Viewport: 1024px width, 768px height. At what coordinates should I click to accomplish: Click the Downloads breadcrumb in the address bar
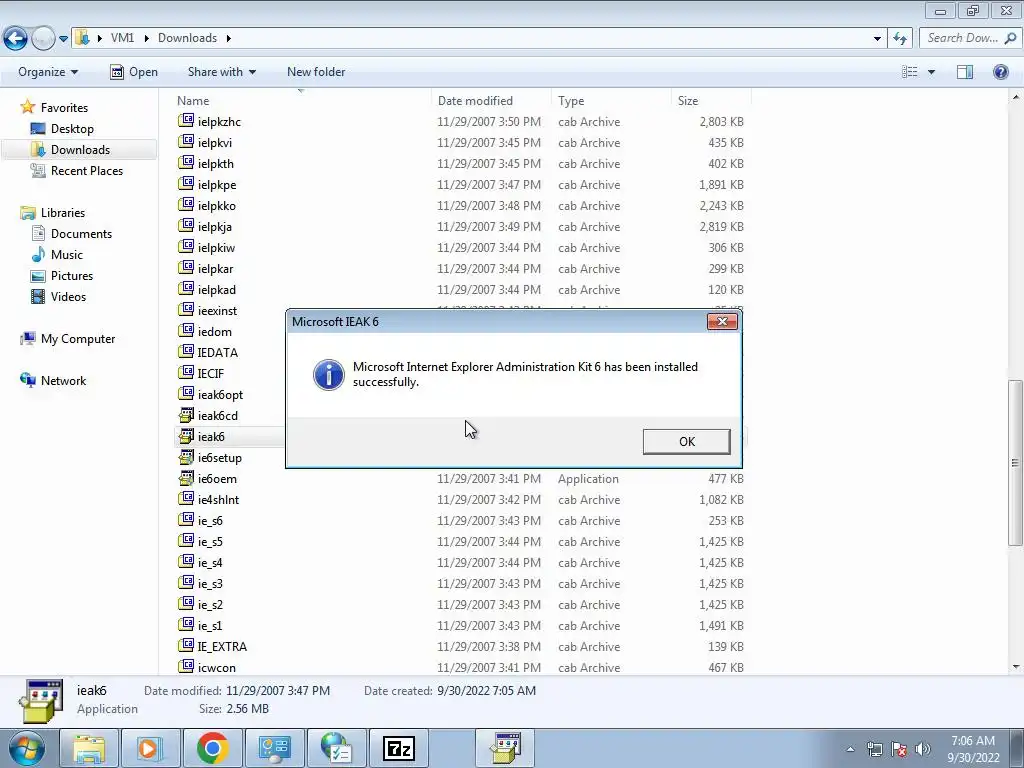187,38
